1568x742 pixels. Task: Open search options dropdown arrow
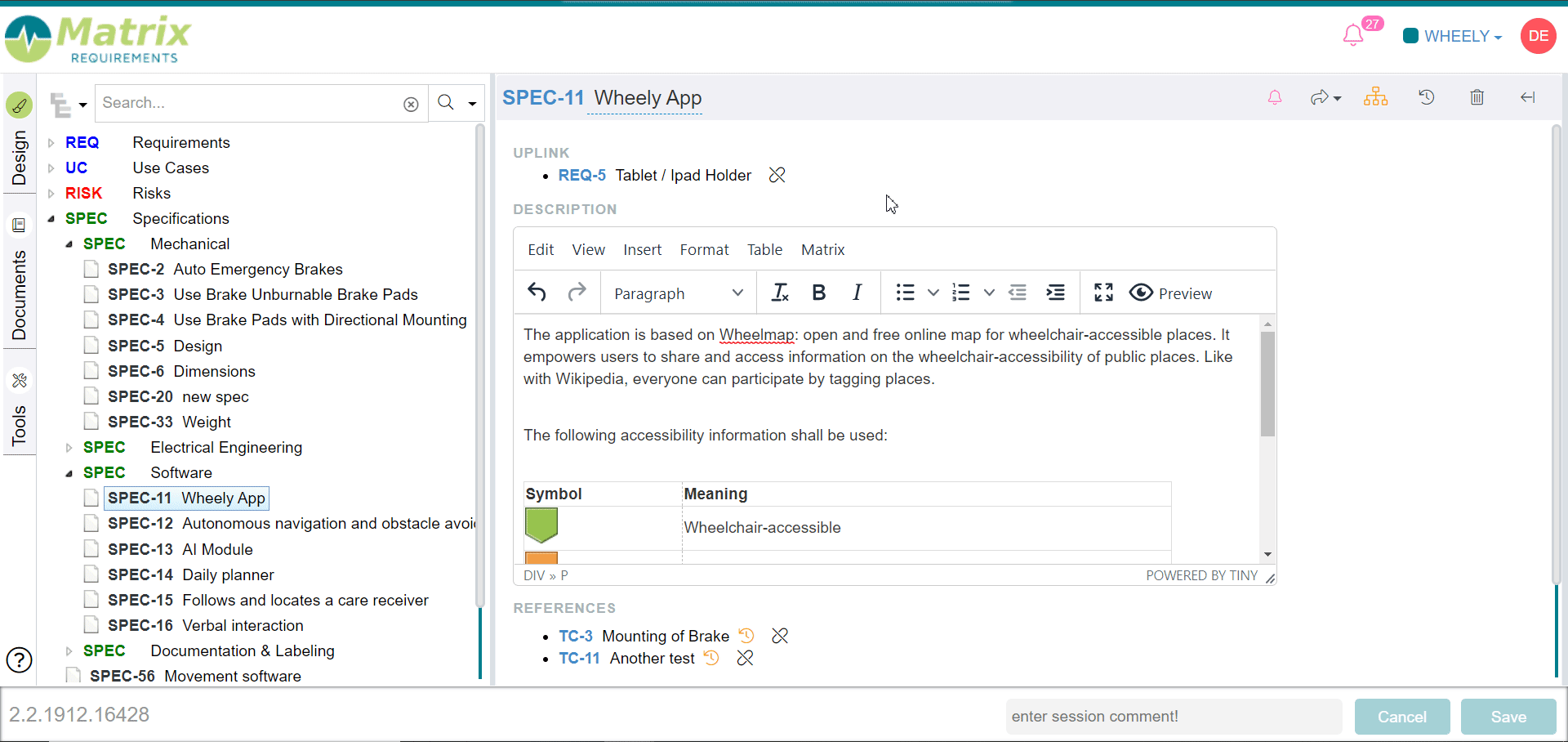pyautogui.click(x=472, y=104)
